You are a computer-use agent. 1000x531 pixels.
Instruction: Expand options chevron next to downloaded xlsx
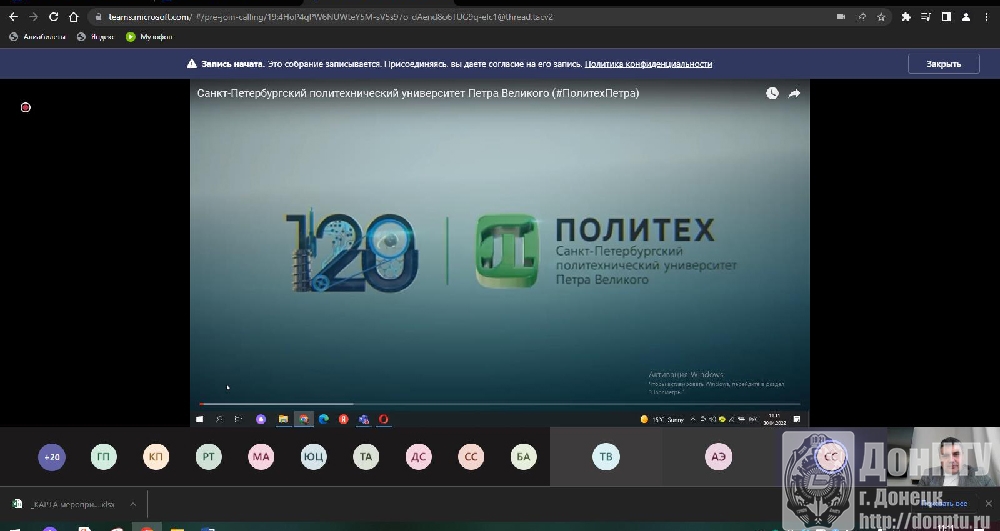133,504
